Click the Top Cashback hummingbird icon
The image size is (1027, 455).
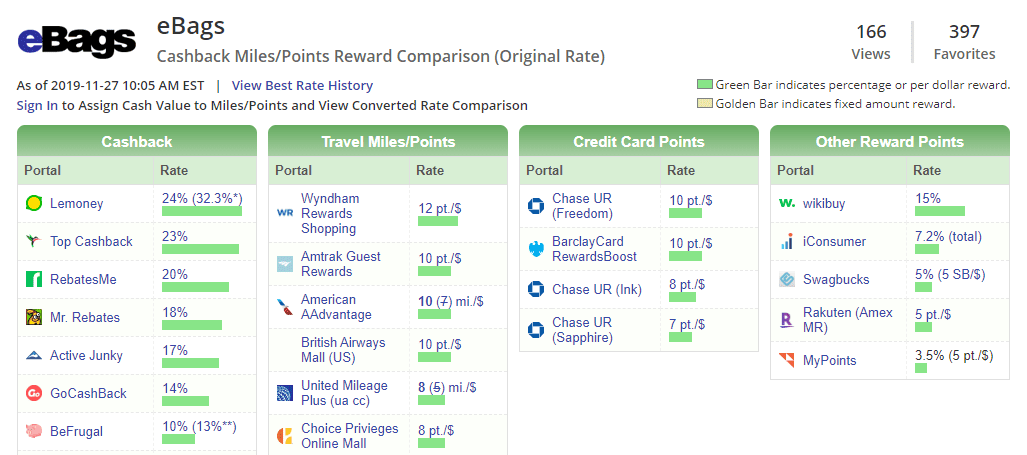pos(34,242)
